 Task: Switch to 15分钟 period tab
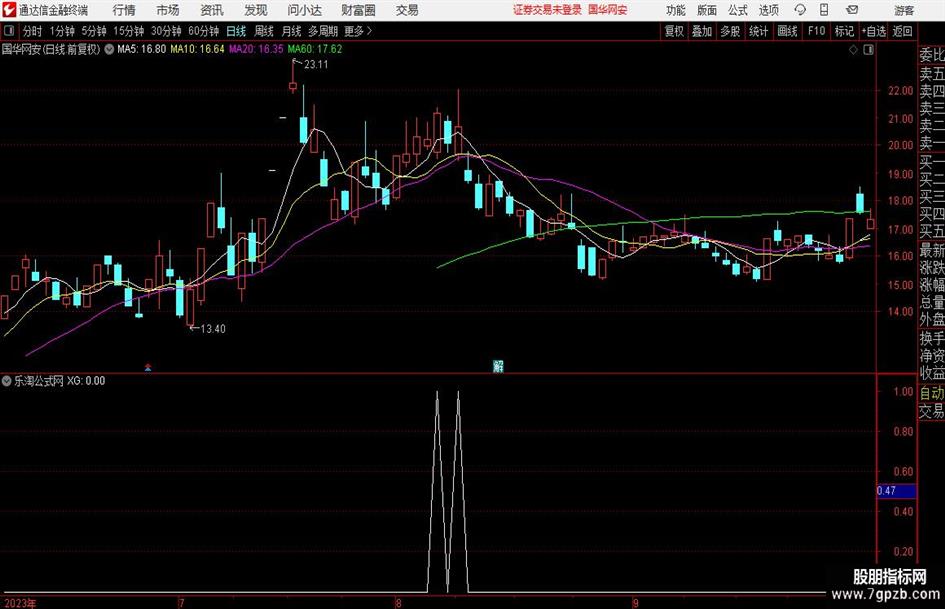pos(128,31)
